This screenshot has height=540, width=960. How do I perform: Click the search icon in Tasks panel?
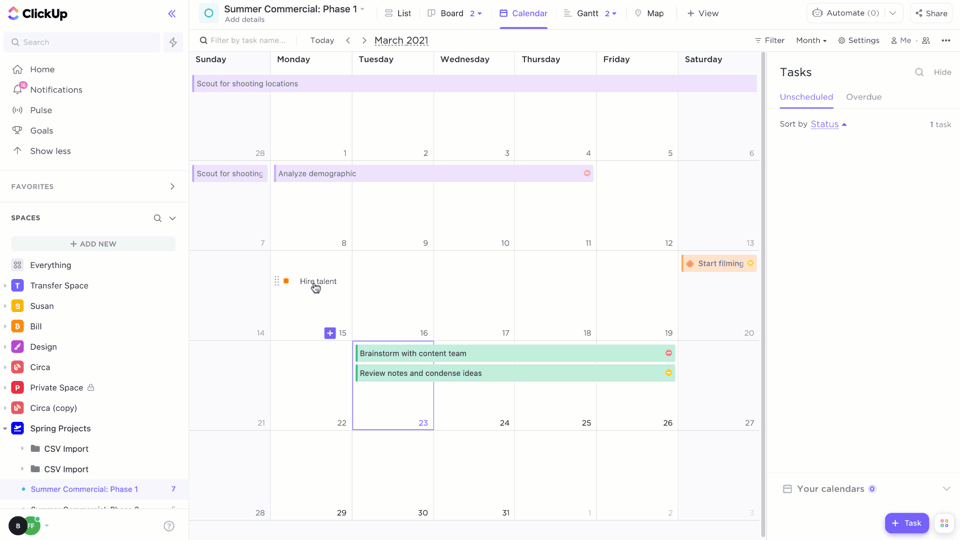click(919, 72)
